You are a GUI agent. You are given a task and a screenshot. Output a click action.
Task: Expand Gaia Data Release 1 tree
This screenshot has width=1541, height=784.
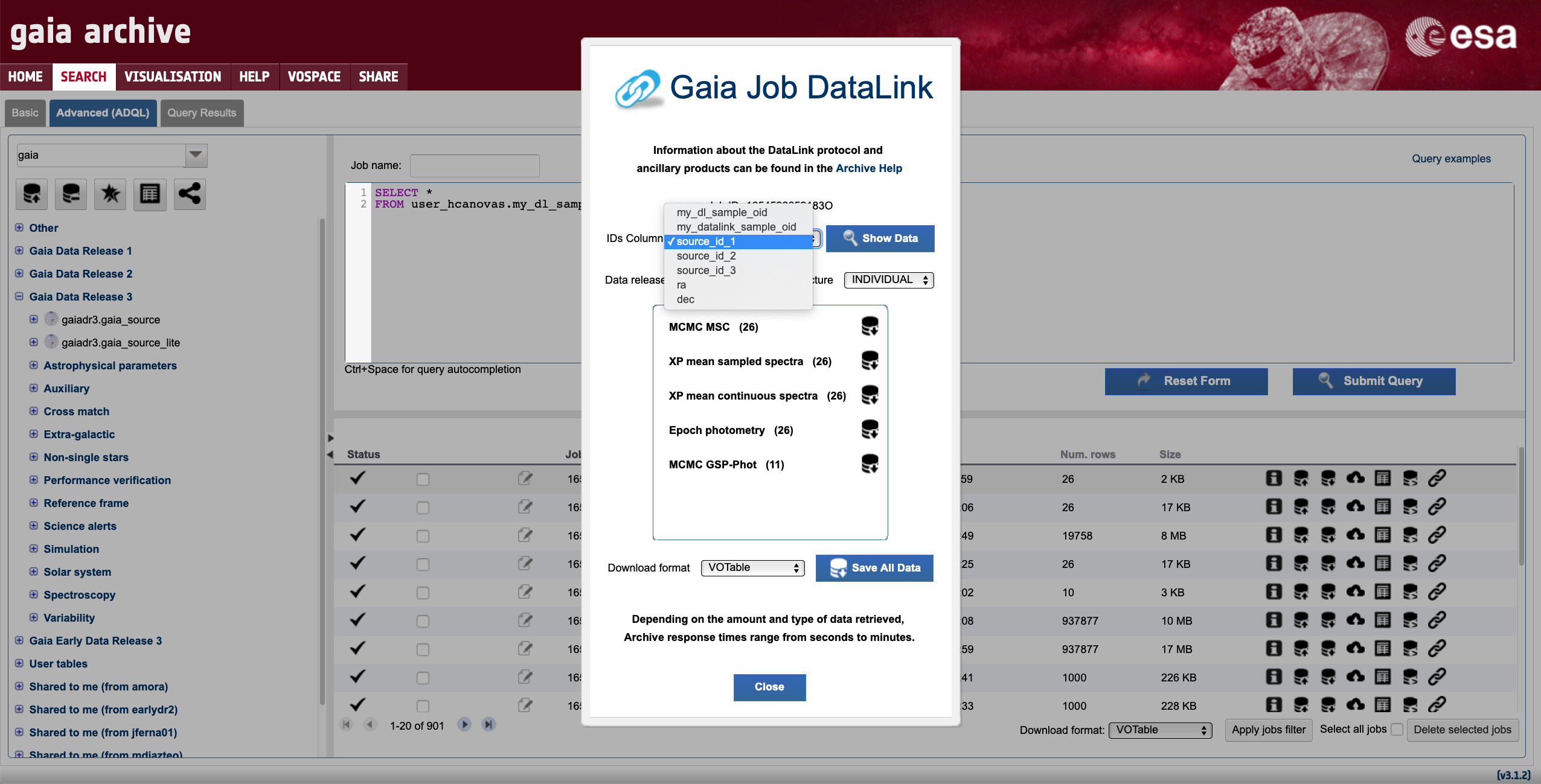tap(19, 250)
